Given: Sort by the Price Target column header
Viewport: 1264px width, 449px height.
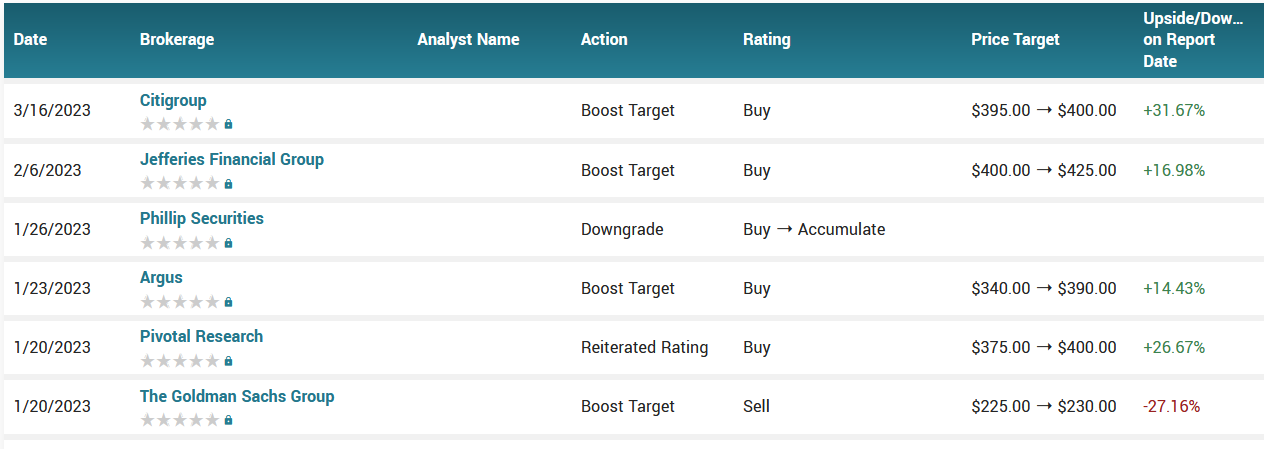Looking at the screenshot, I should pos(1015,40).
